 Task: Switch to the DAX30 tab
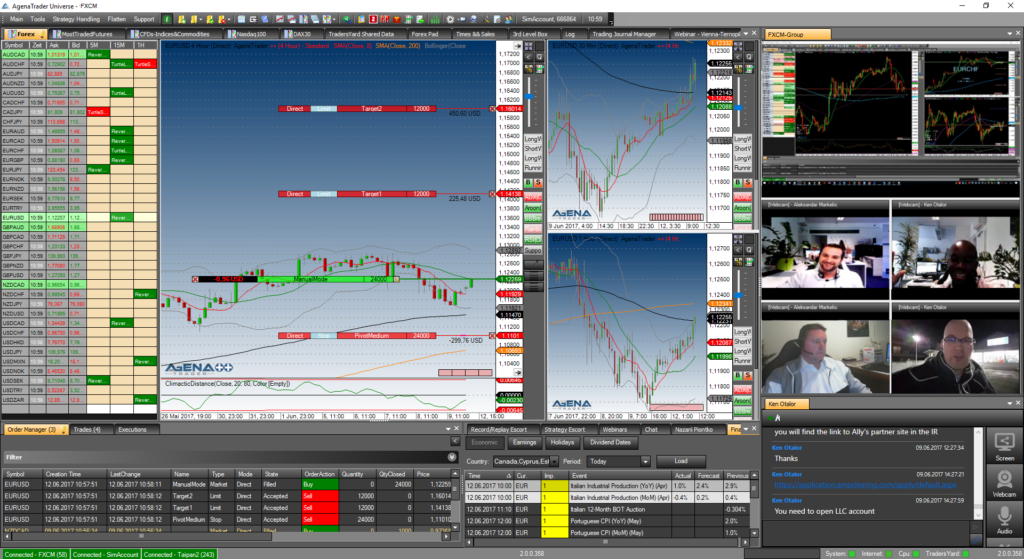pos(300,34)
